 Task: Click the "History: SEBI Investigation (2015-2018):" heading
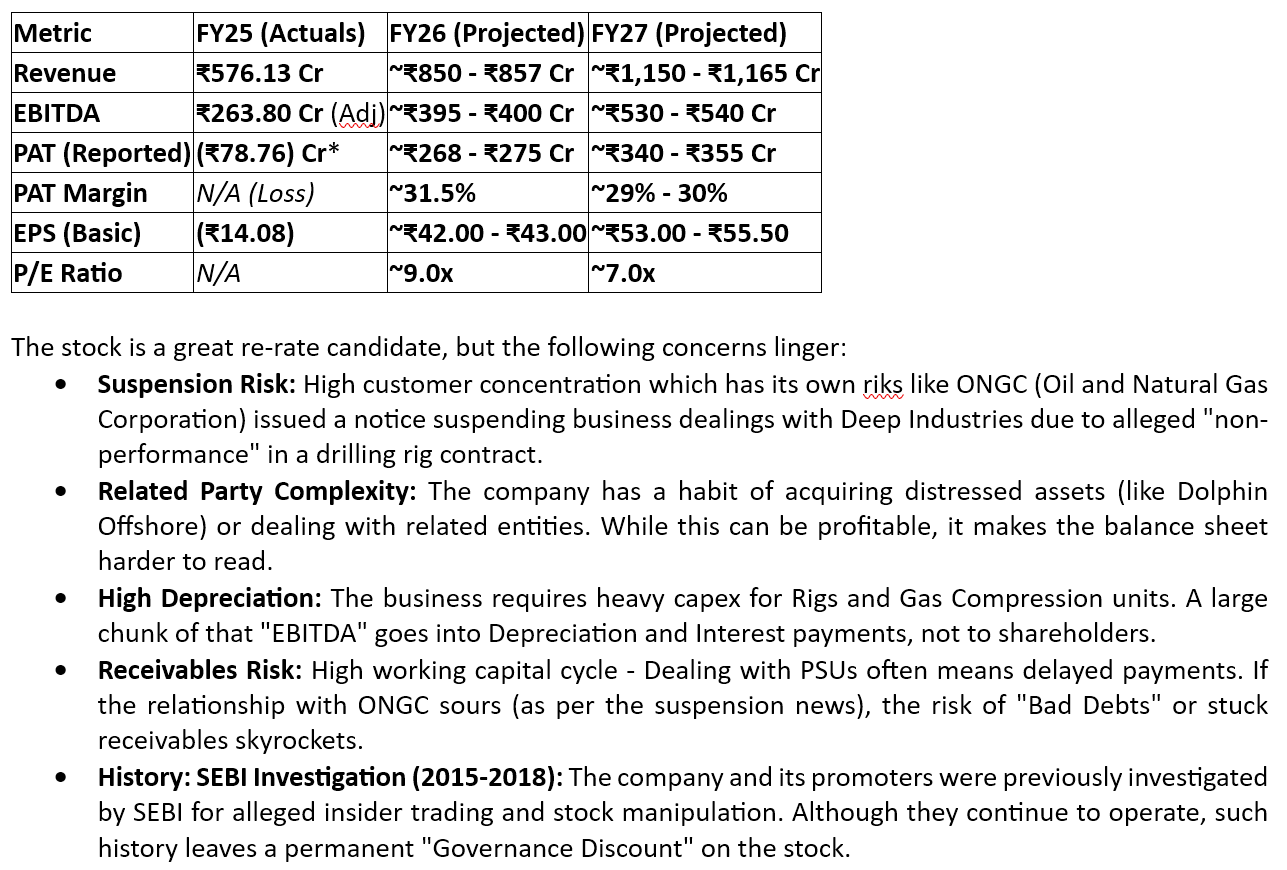pos(330,777)
